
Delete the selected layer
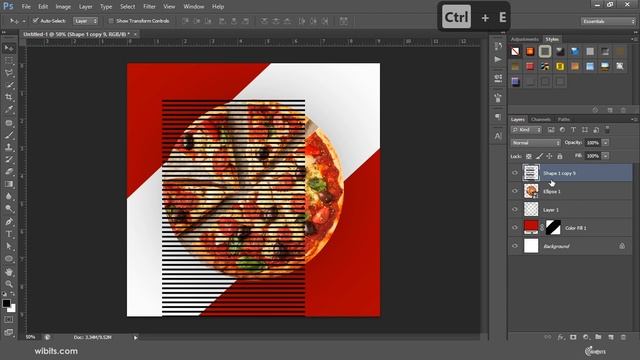pyautogui.click(x=623, y=337)
